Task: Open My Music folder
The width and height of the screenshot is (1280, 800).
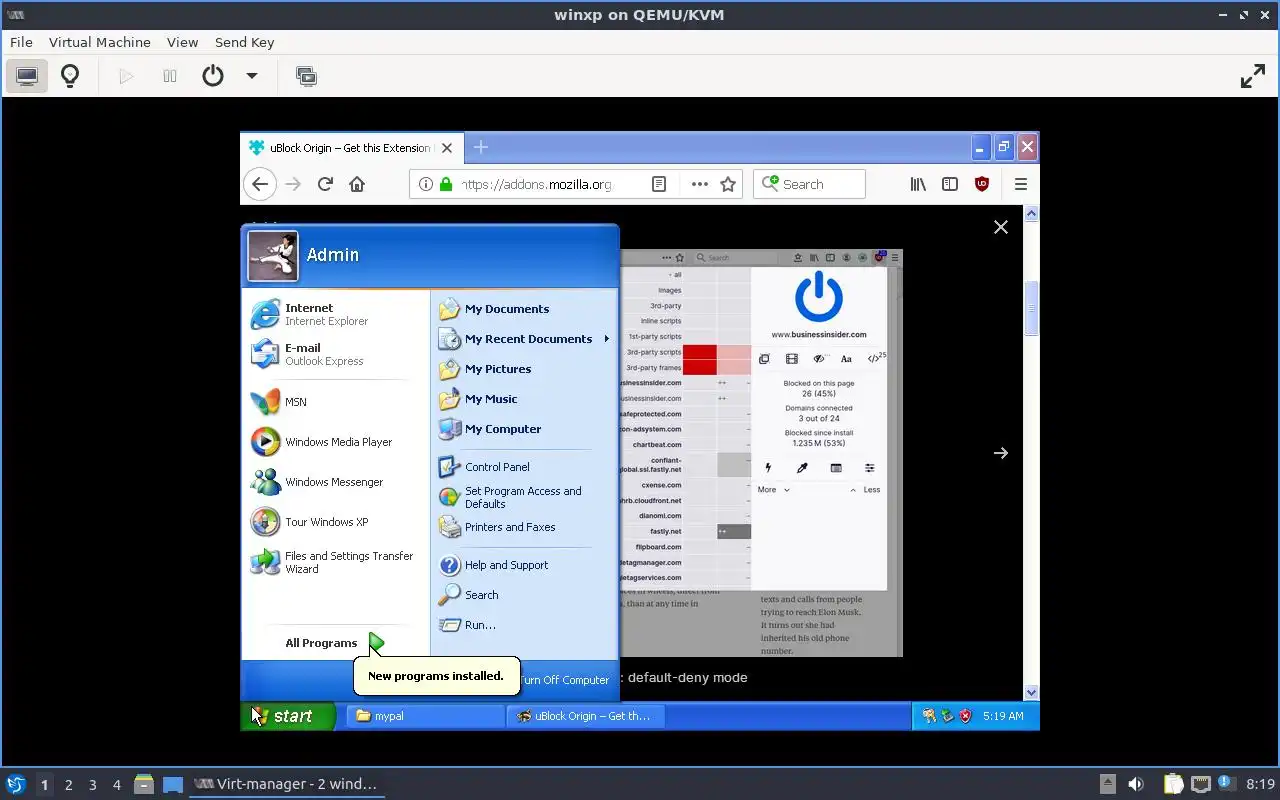Action: tap(525, 399)
